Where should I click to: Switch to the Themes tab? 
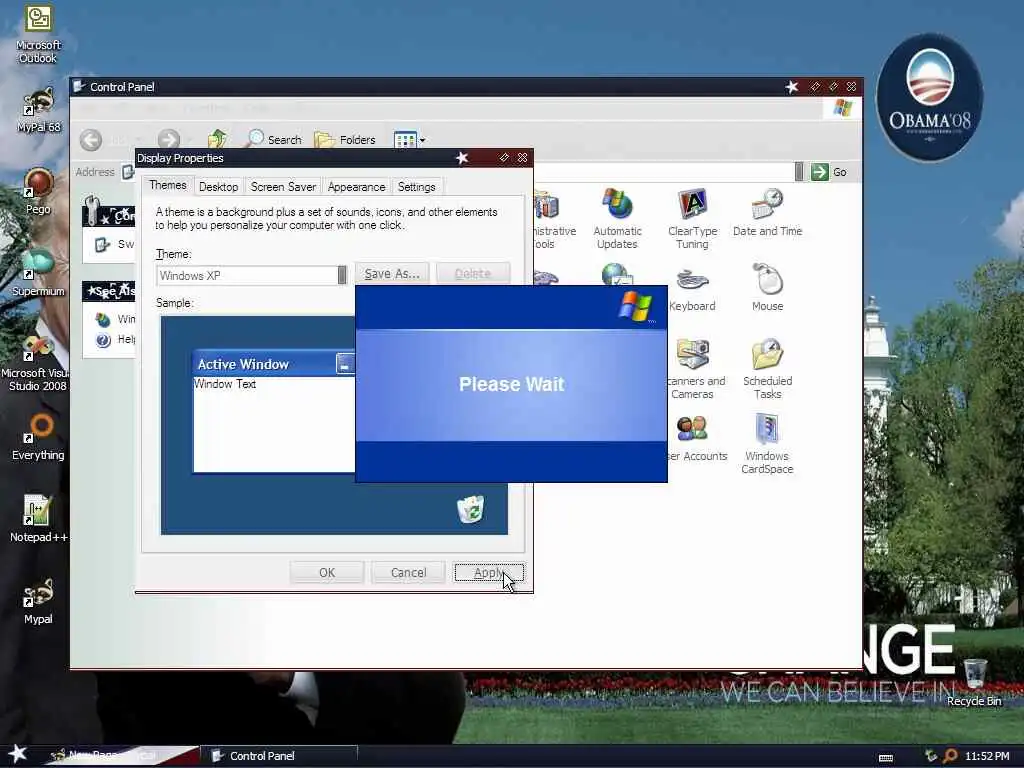[168, 185]
